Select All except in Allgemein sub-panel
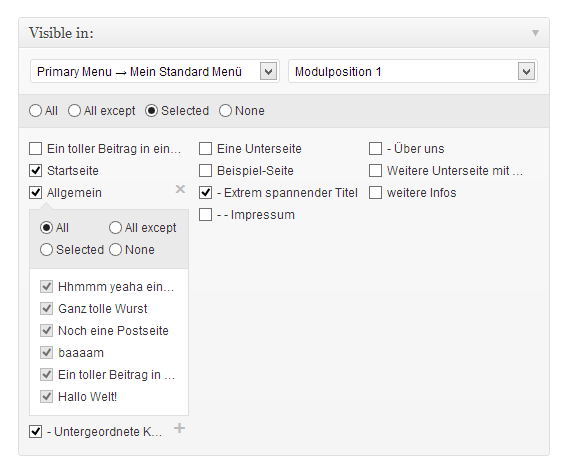The height and width of the screenshot is (472, 569). [115, 228]
